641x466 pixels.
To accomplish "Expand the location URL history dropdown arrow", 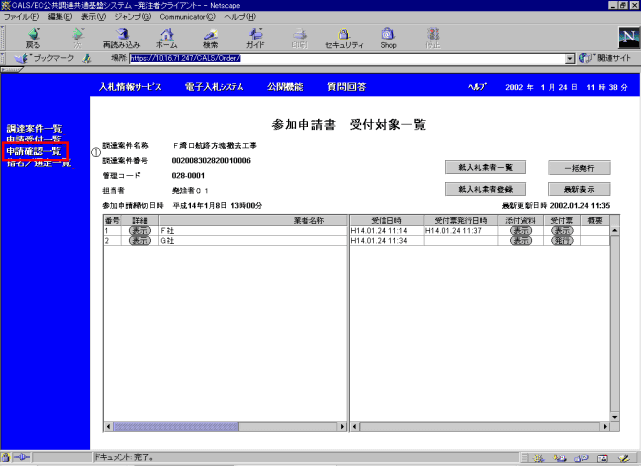I will [570, 59].
